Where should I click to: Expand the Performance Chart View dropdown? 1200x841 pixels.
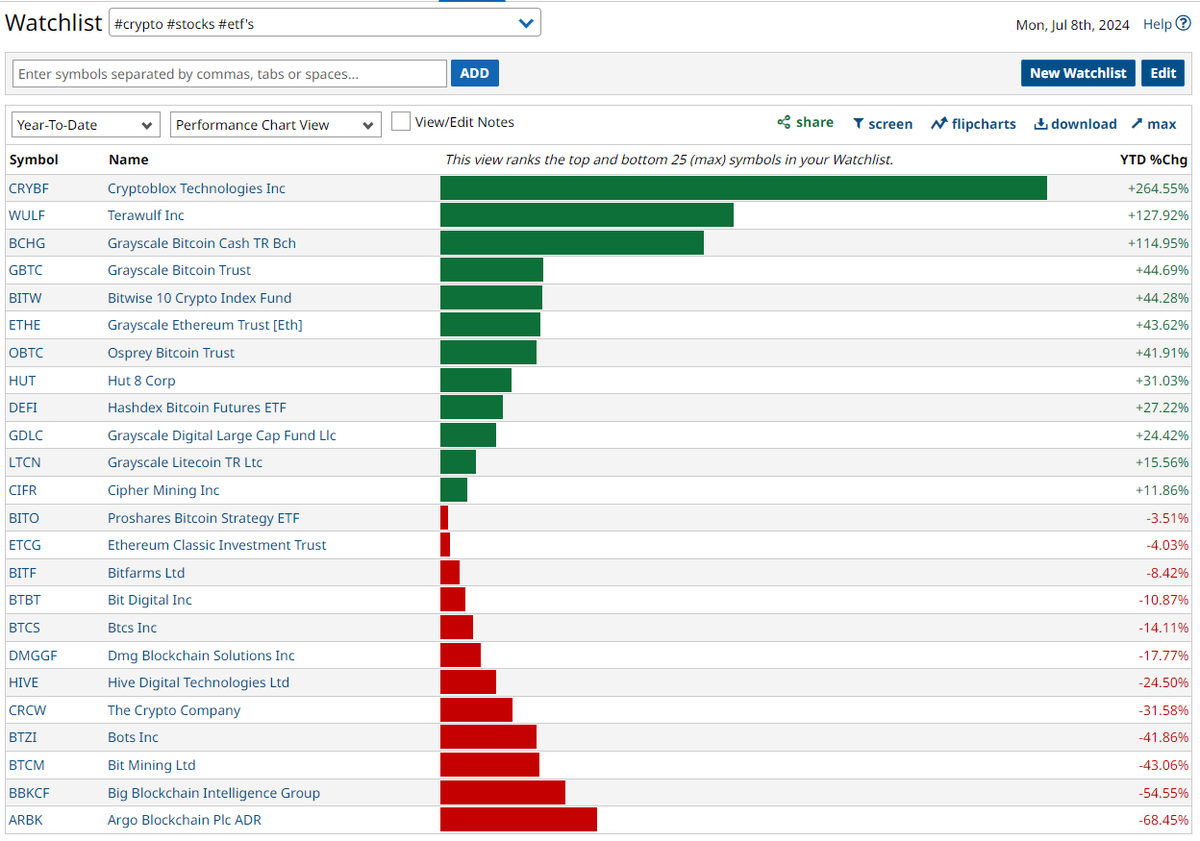click(276, 125)
